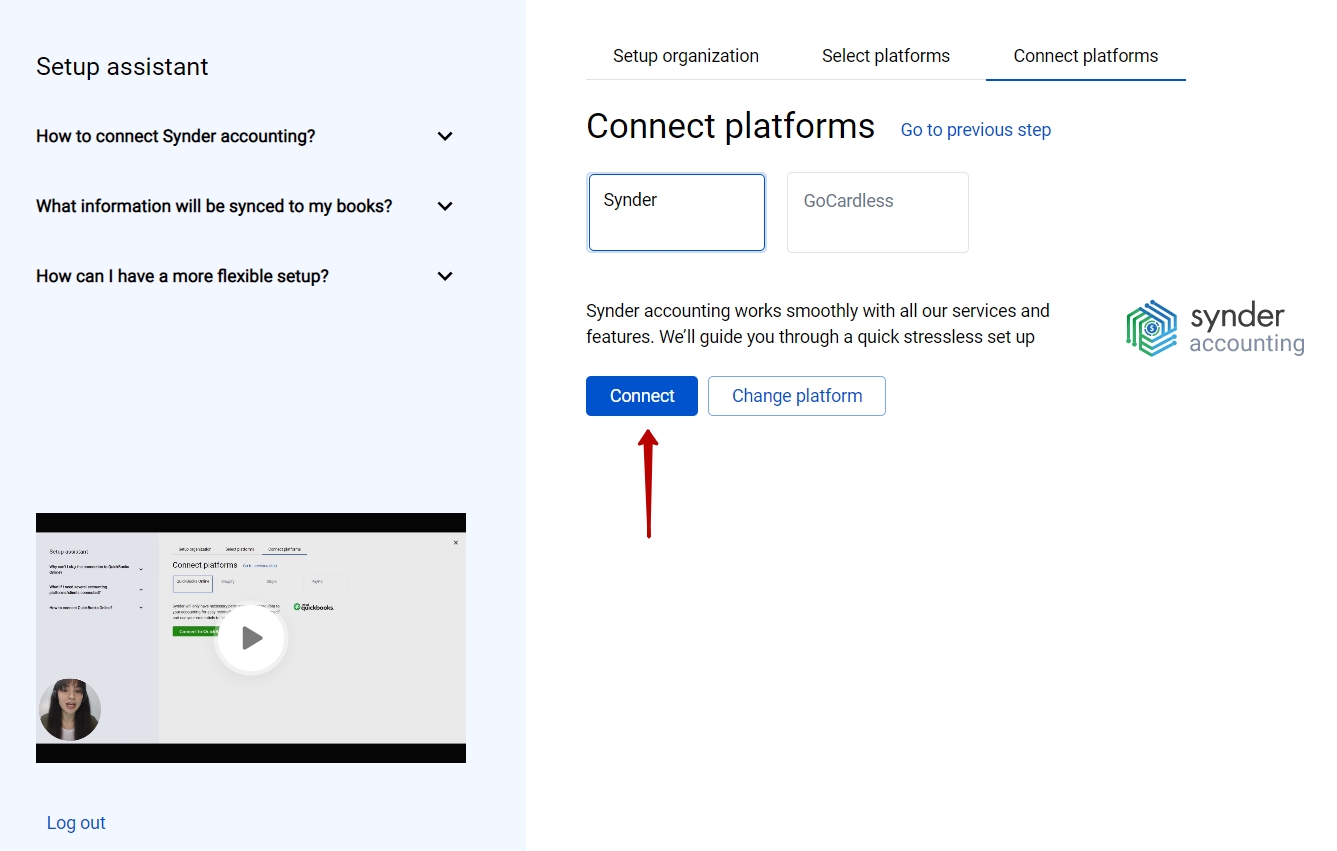Open the Setup organization tab
1337x851 pixels.
(x=686, y=56)
